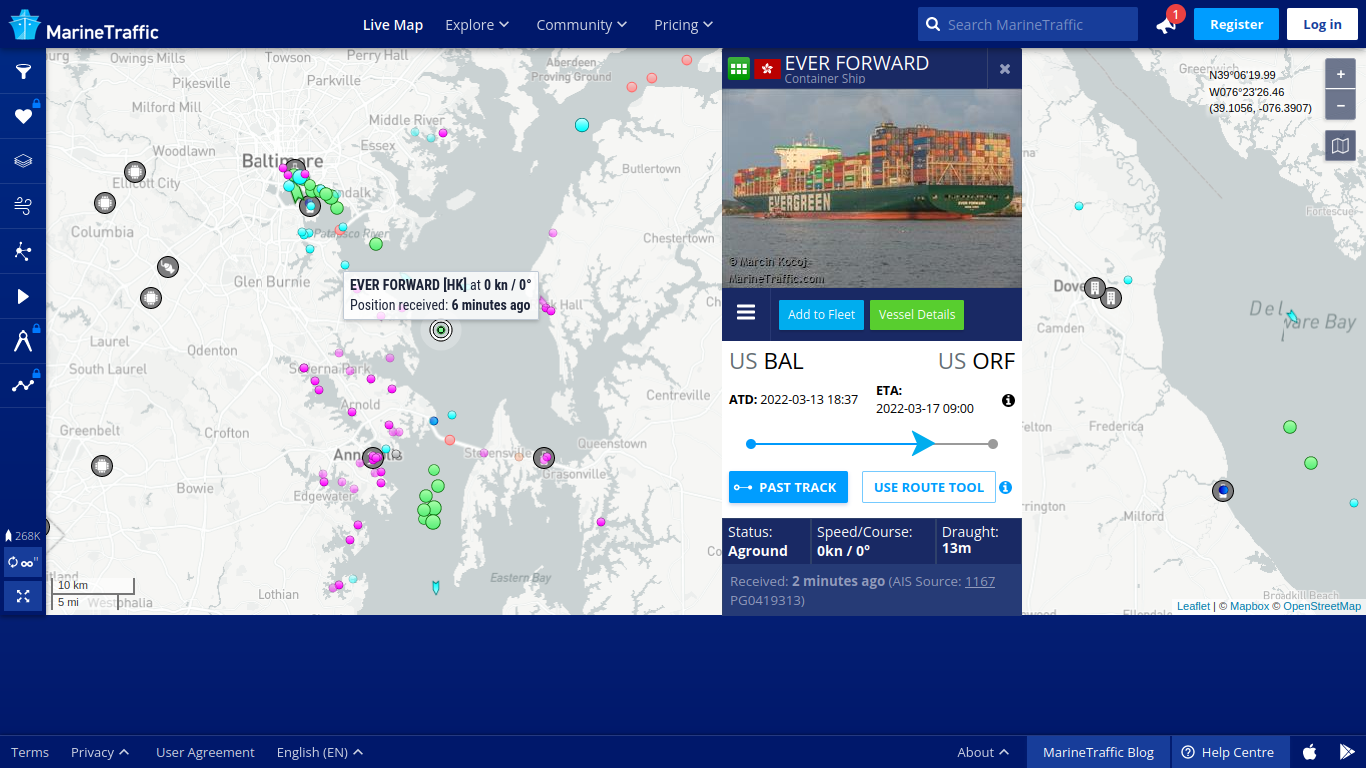
Task: Show the vessel's PAST TRACK
Action: (x=788, y=487)
